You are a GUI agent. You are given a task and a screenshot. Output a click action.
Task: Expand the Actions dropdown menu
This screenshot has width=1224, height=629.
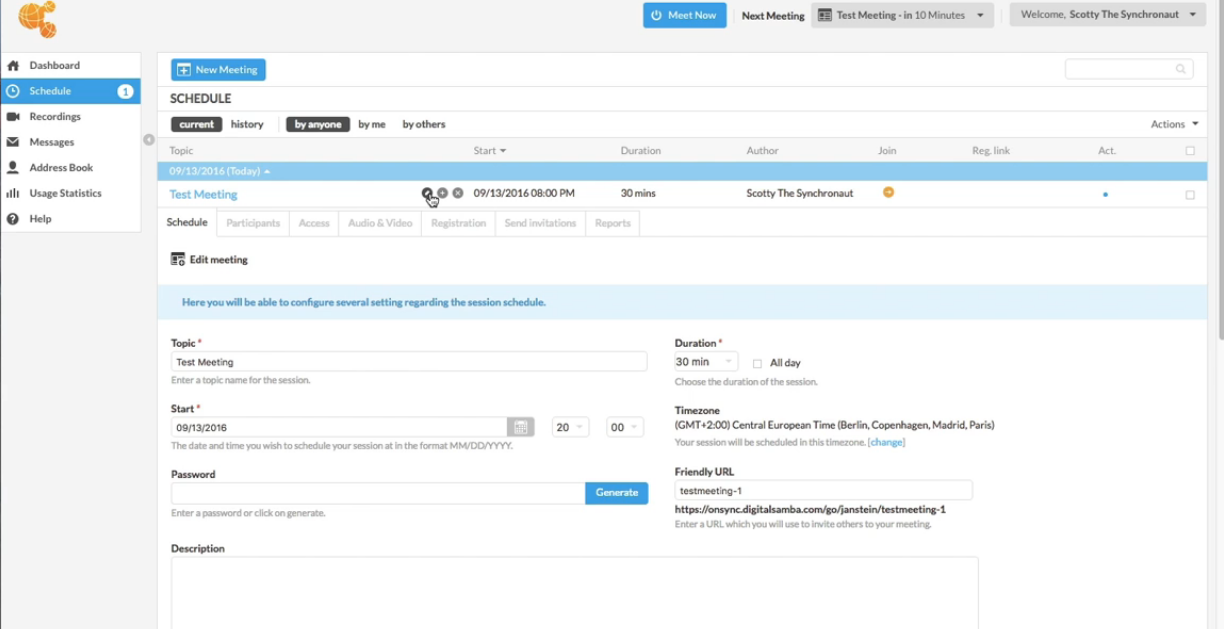[x=1174, y=124]
